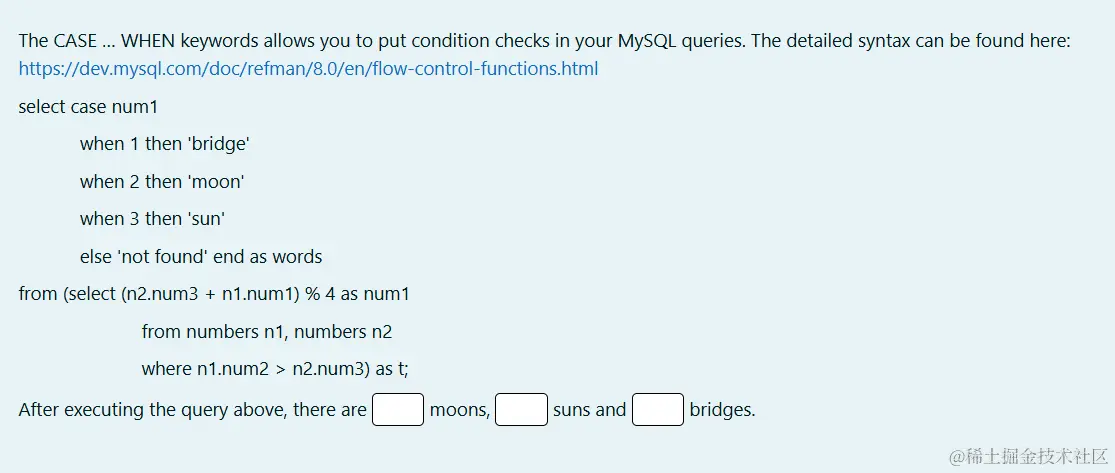The image size is (1115, 473).
Task: Click the 'suns and' label
Action: click(589, 410)
